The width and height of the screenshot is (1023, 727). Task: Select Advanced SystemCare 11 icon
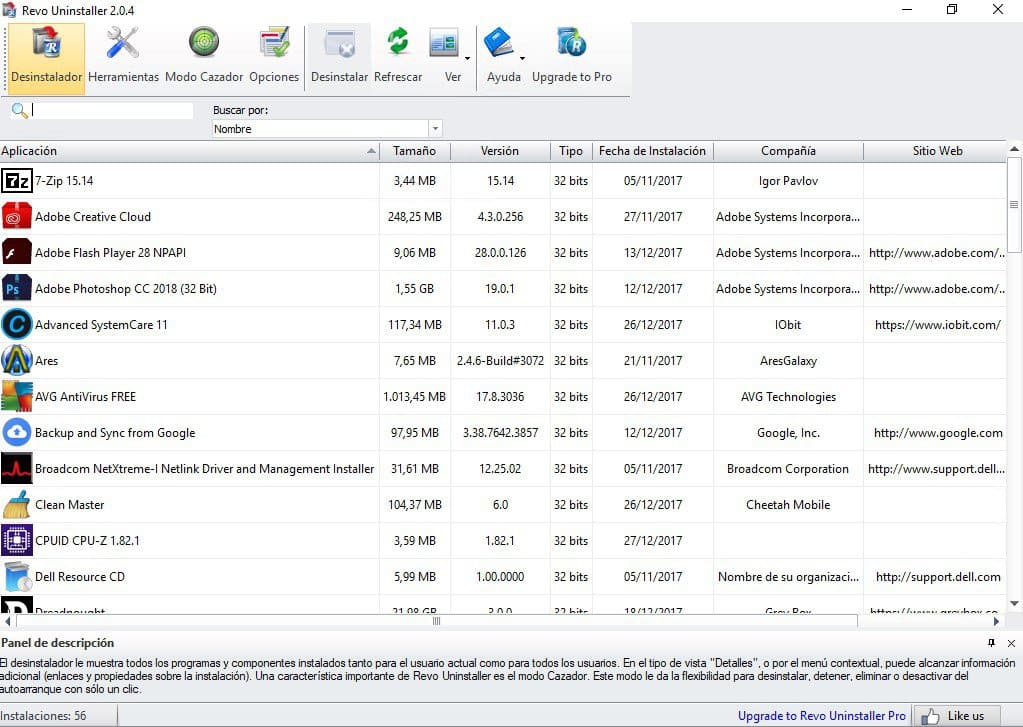click(x=16, y=324)
